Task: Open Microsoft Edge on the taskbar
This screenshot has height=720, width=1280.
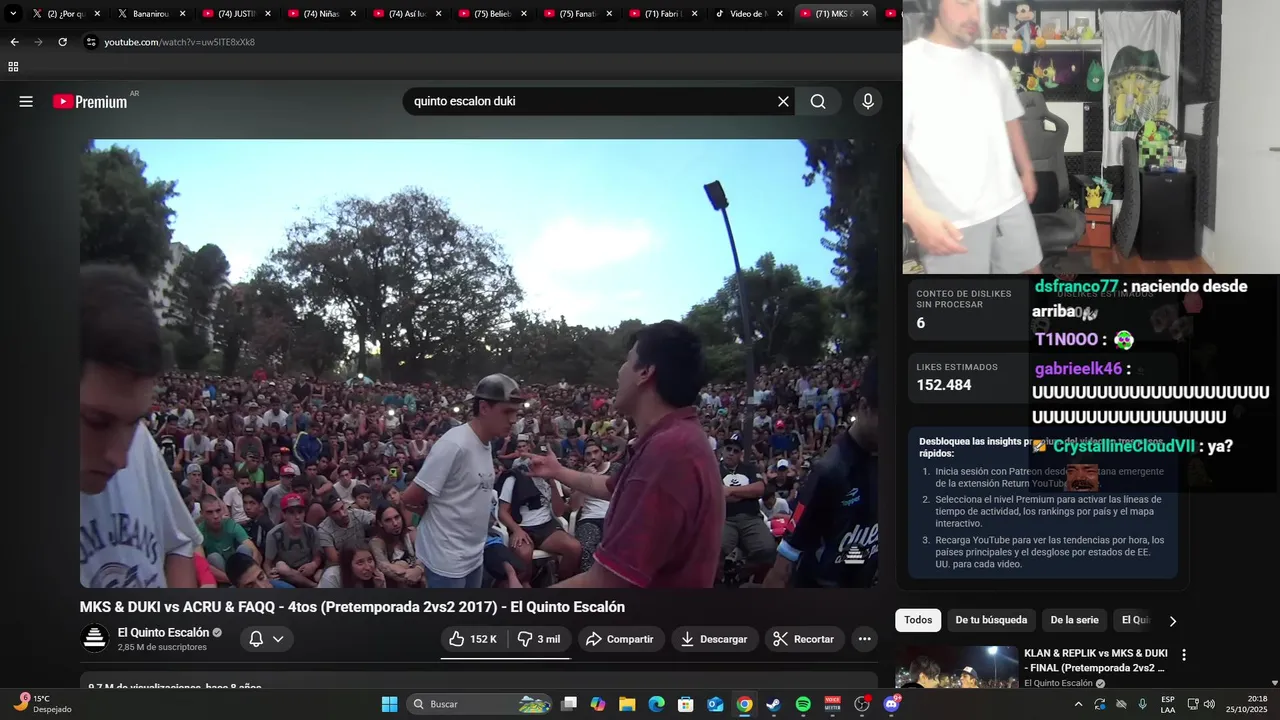Action: (x=656, y=704)
